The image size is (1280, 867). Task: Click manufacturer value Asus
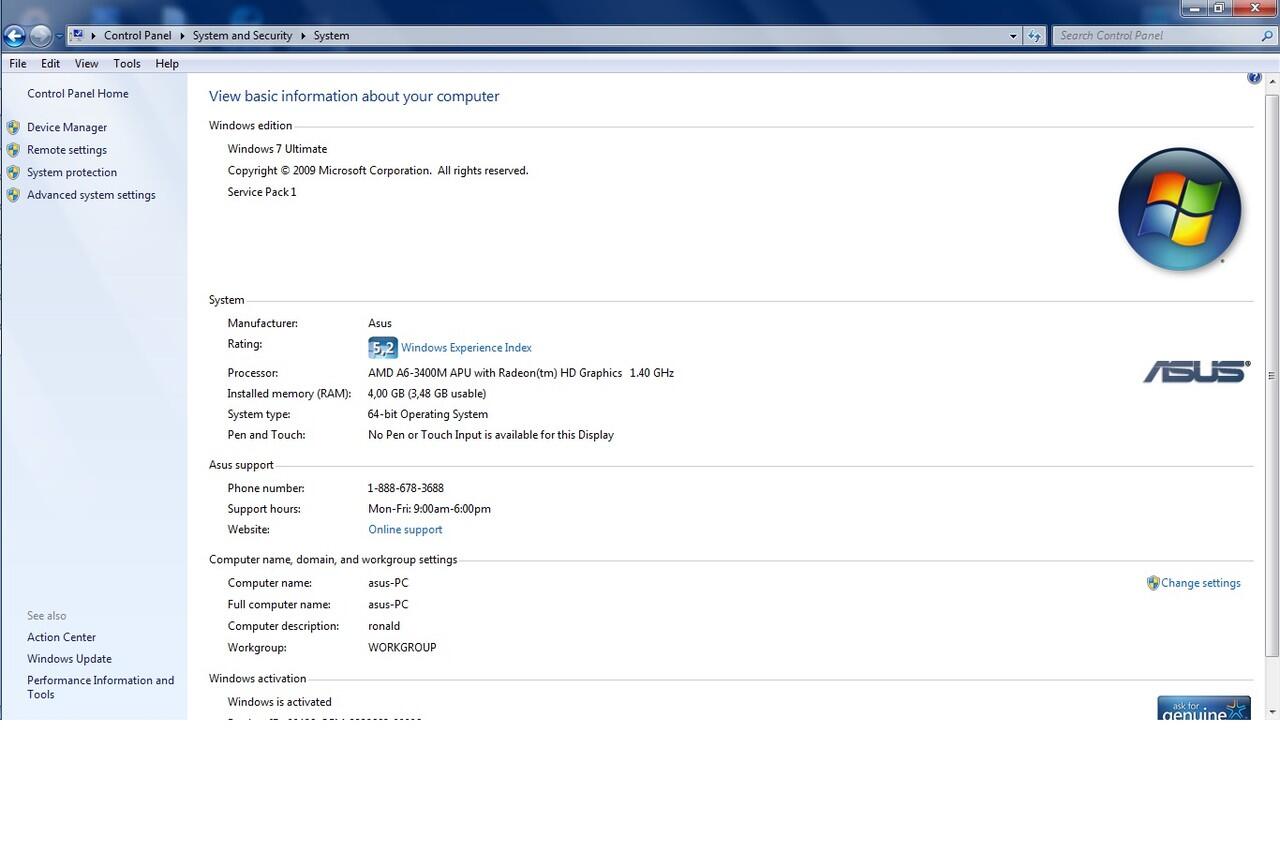380,323
